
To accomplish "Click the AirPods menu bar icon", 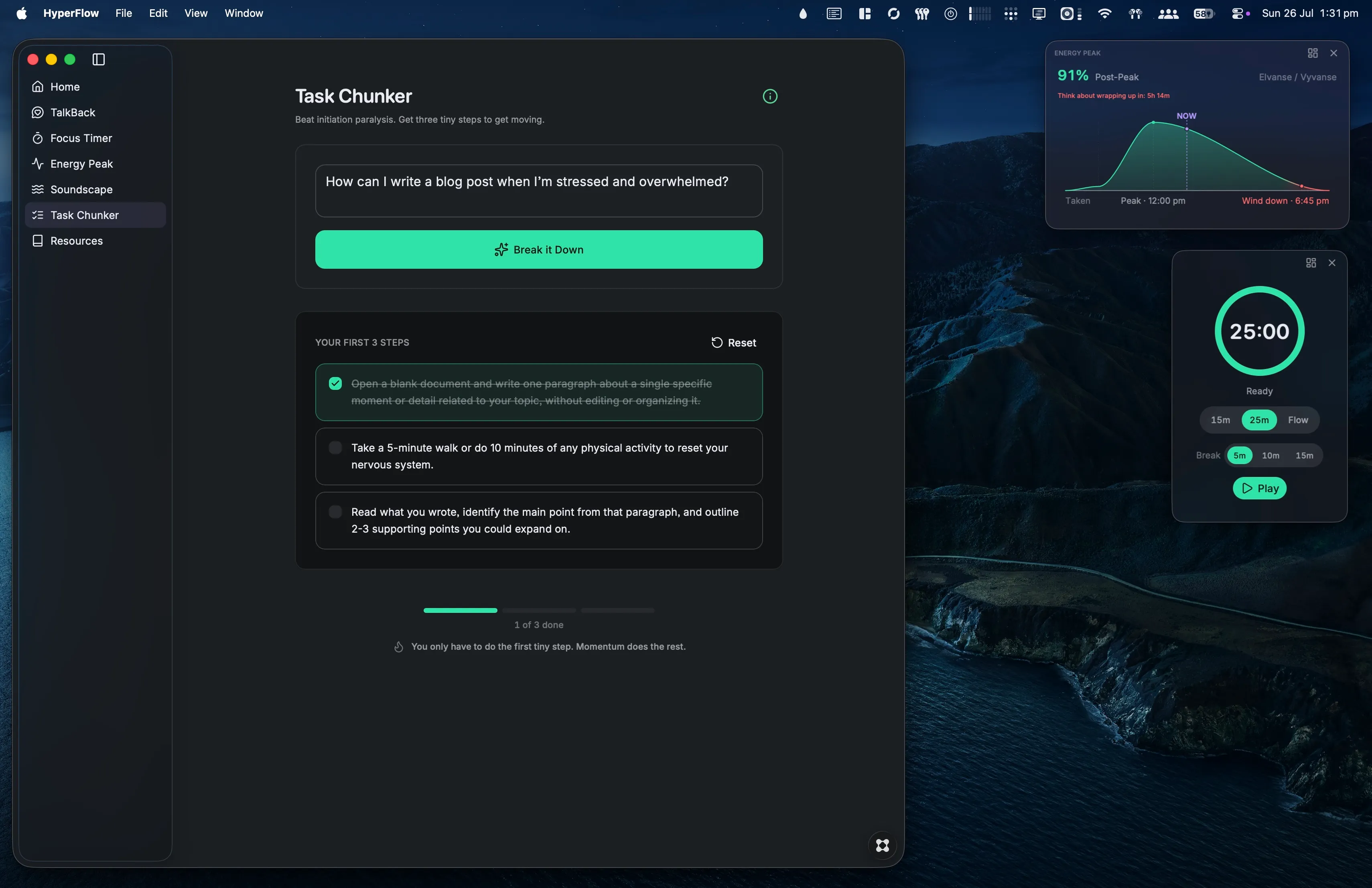I will (x=1135, y=14).
